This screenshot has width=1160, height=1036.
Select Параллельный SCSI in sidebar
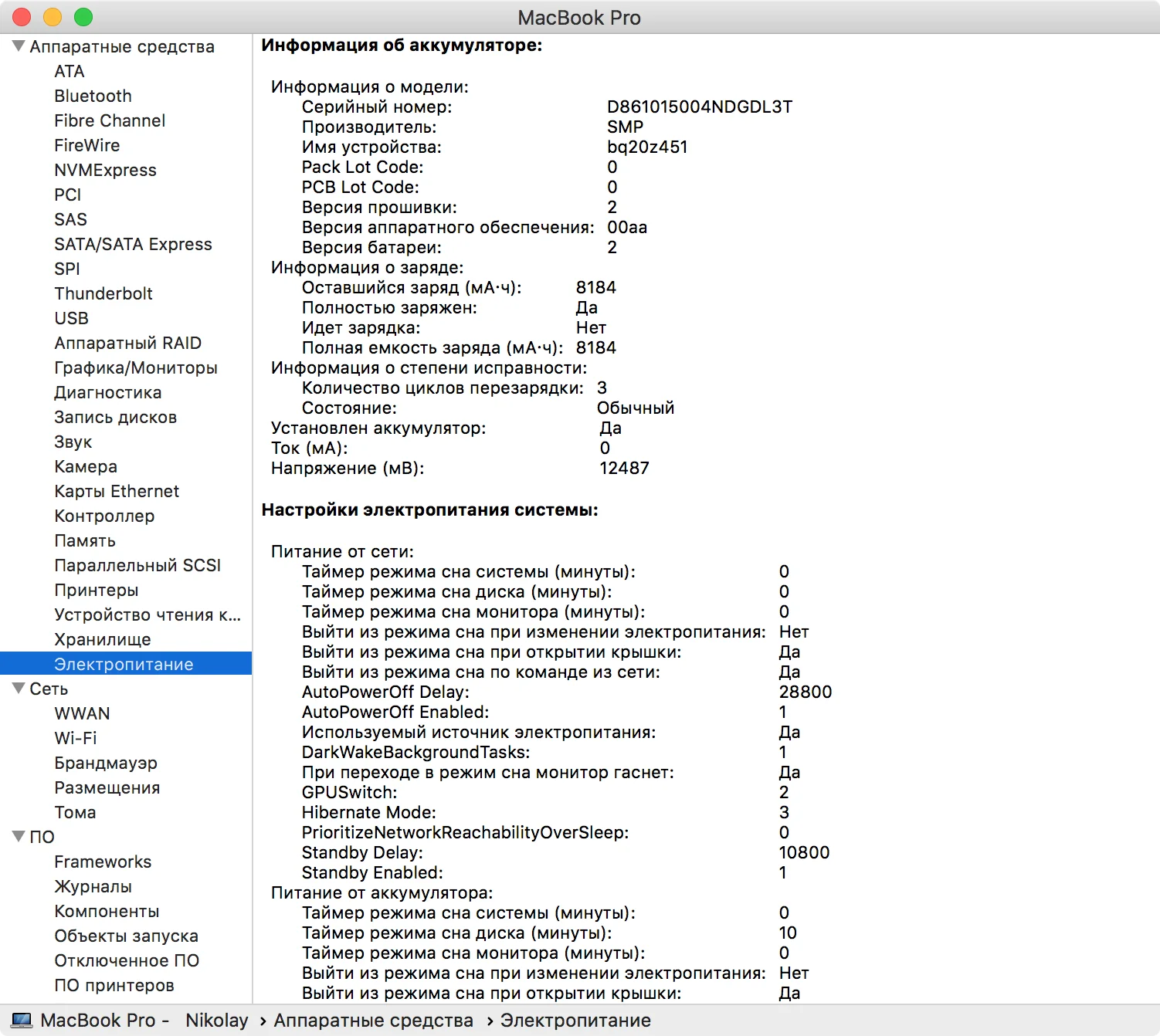coord(137,565)
